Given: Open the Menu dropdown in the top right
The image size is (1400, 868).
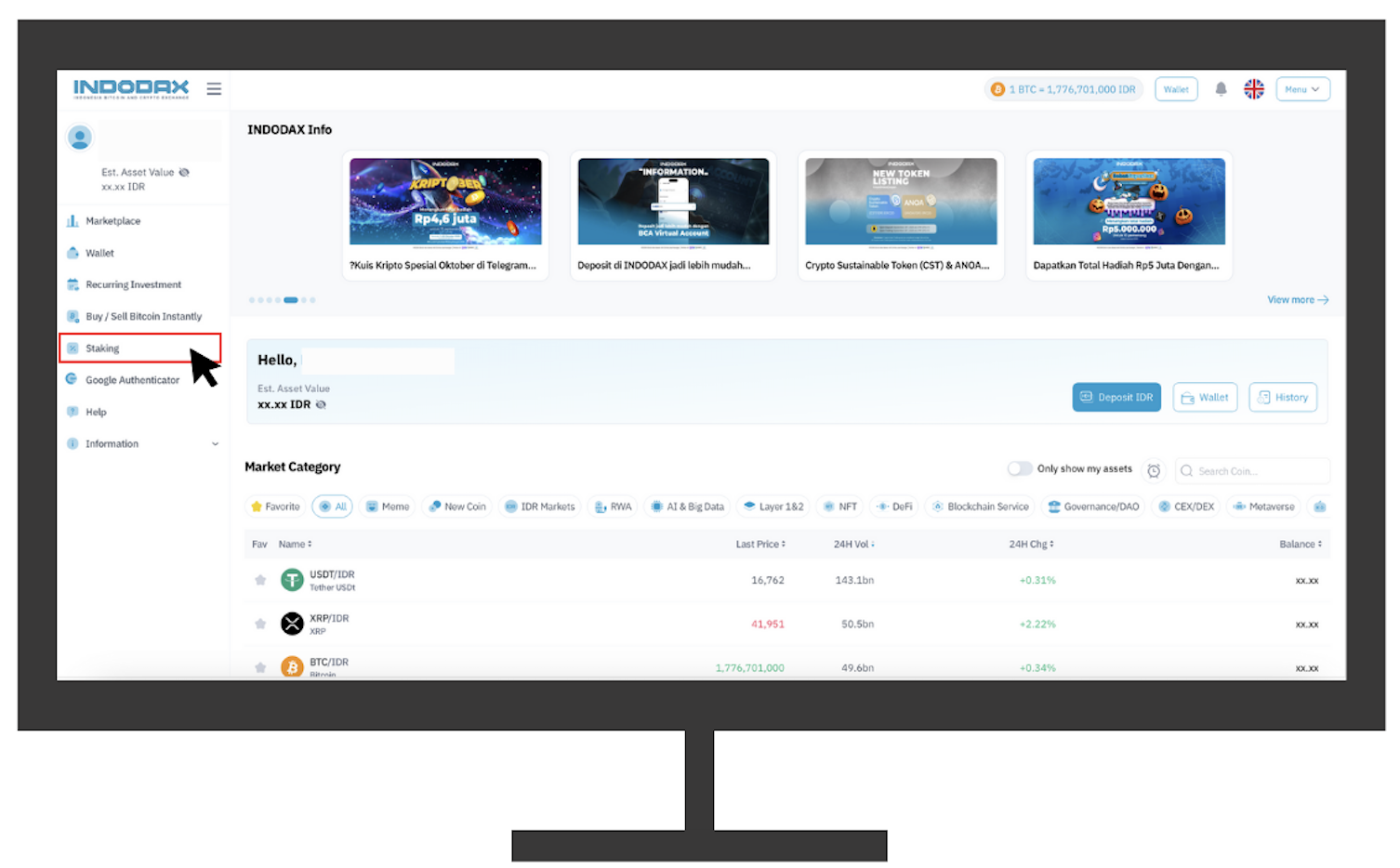Looking at the screenshot, I should click(1302, 89).
